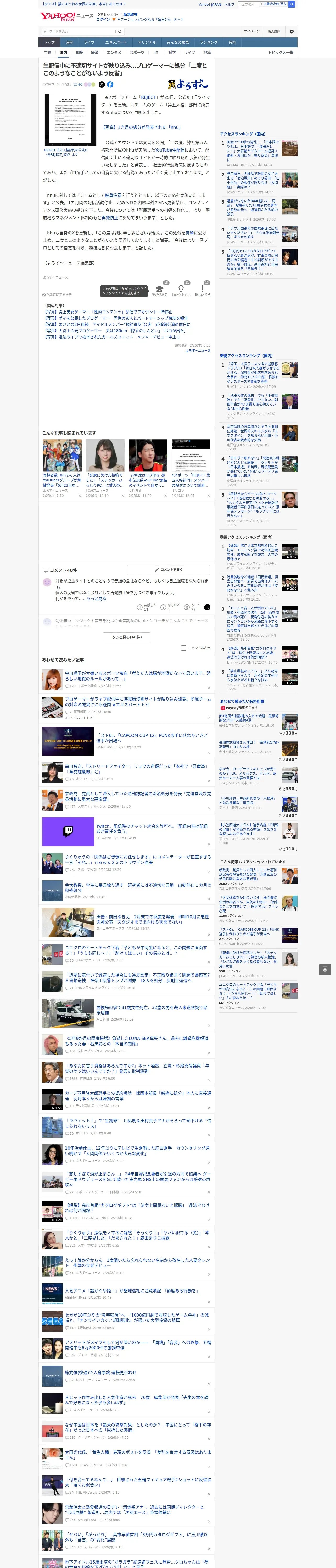Select the ランキング navigation tab

209,43
